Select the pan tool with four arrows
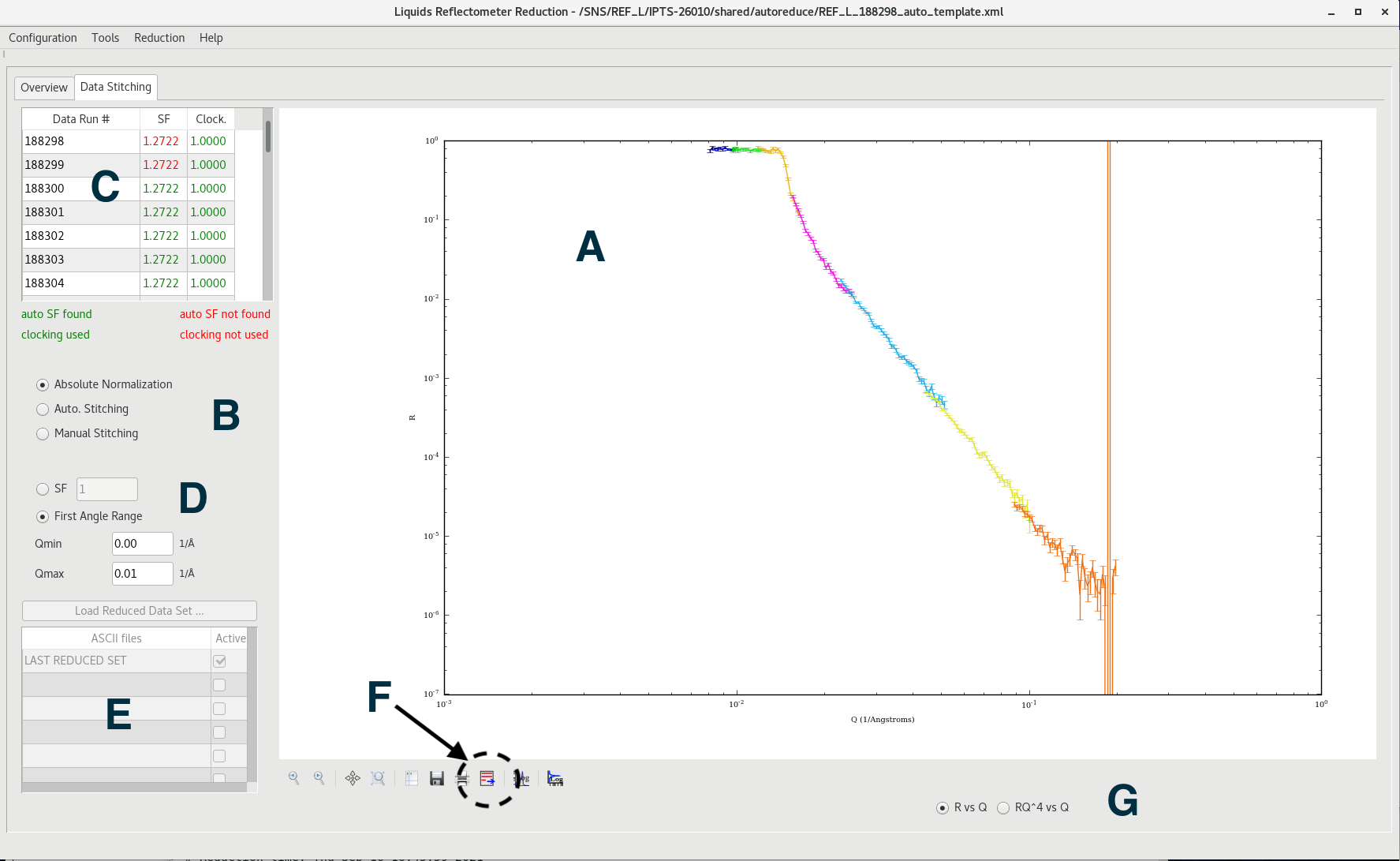 [353, 778]
